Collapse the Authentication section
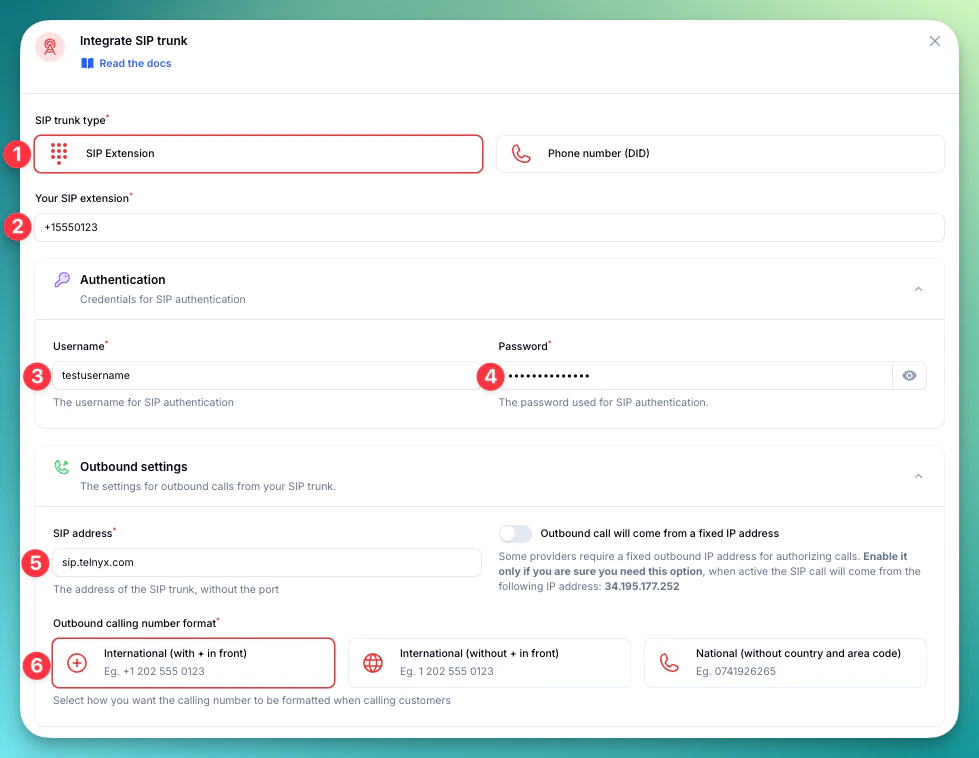 [918, 288]
